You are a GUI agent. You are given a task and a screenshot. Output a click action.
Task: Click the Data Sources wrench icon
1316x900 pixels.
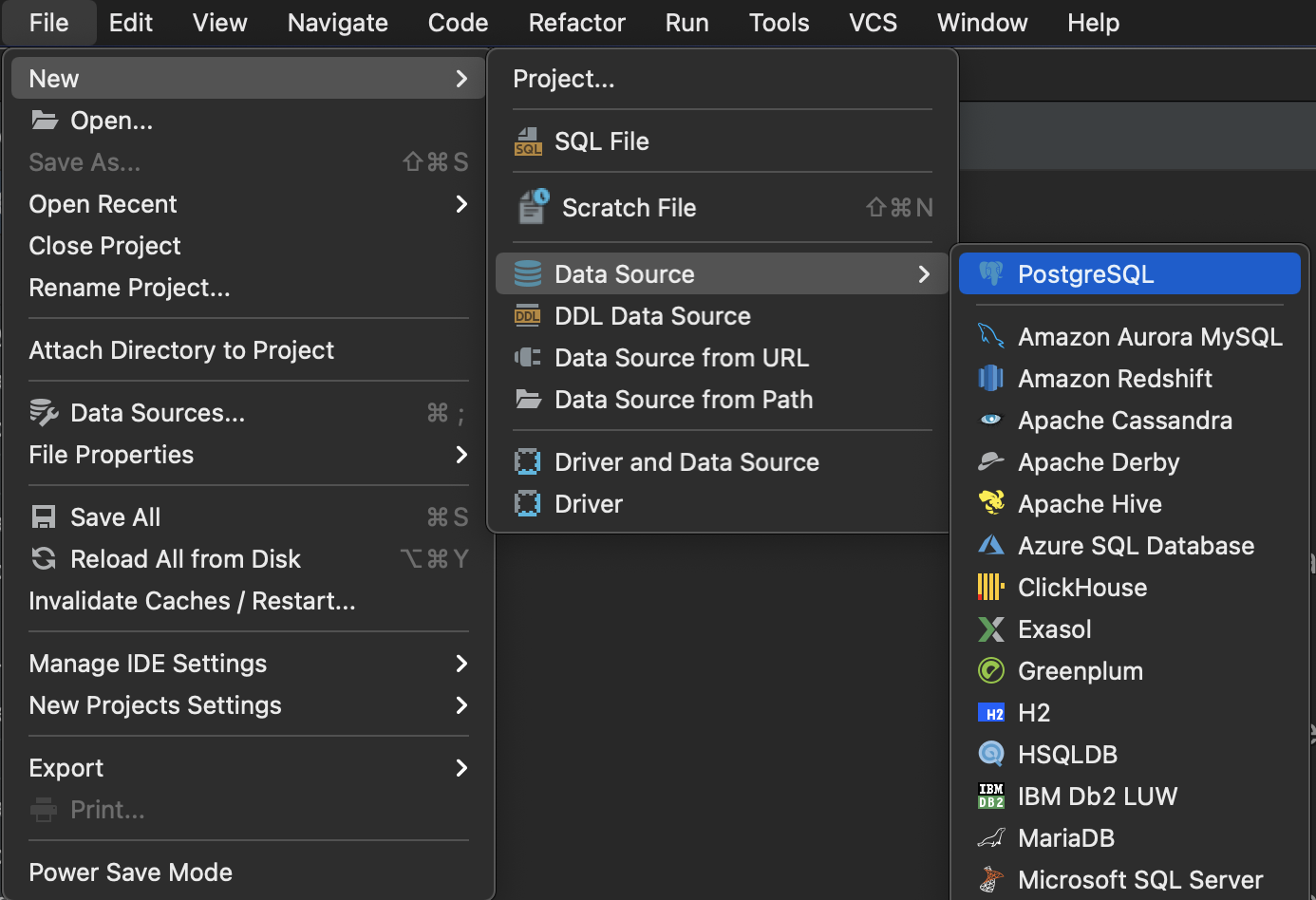[x=44, y=412]
